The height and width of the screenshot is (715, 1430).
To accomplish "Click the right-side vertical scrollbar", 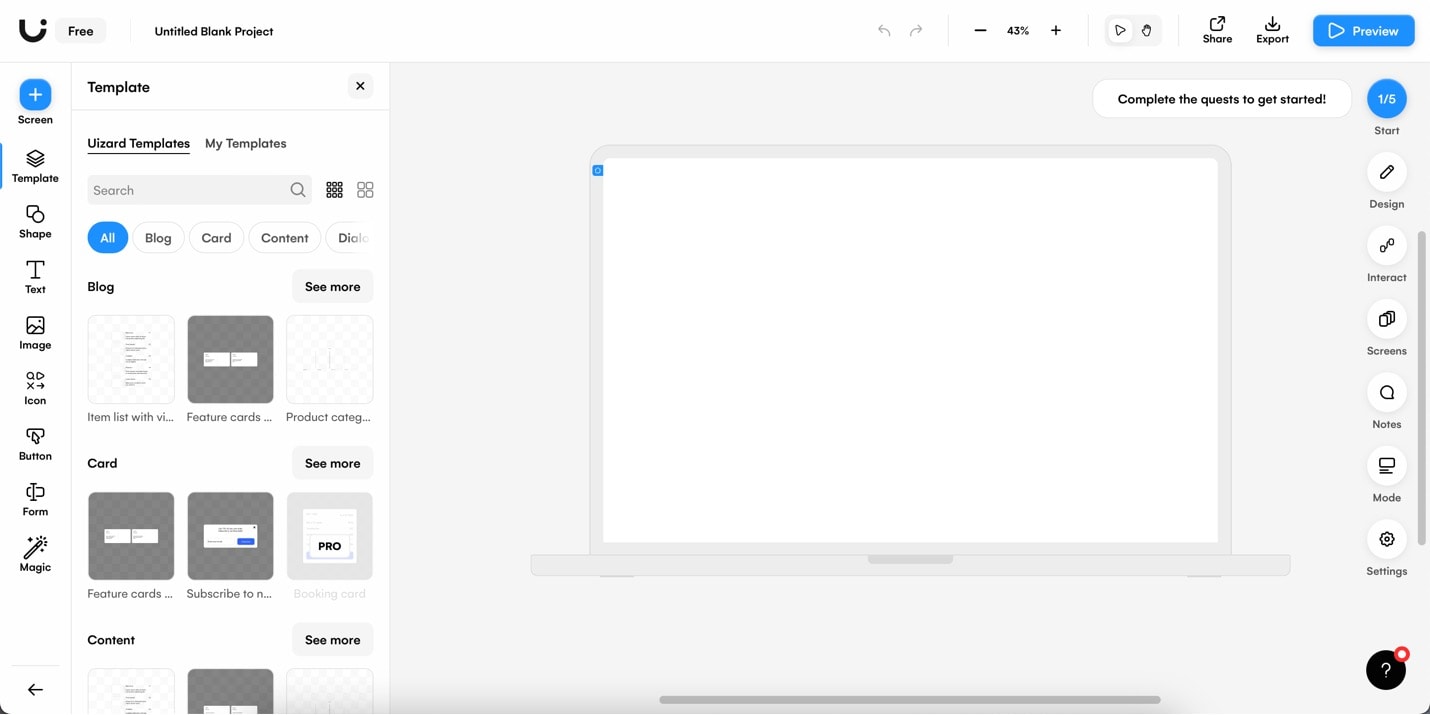I will point(1422,388).
